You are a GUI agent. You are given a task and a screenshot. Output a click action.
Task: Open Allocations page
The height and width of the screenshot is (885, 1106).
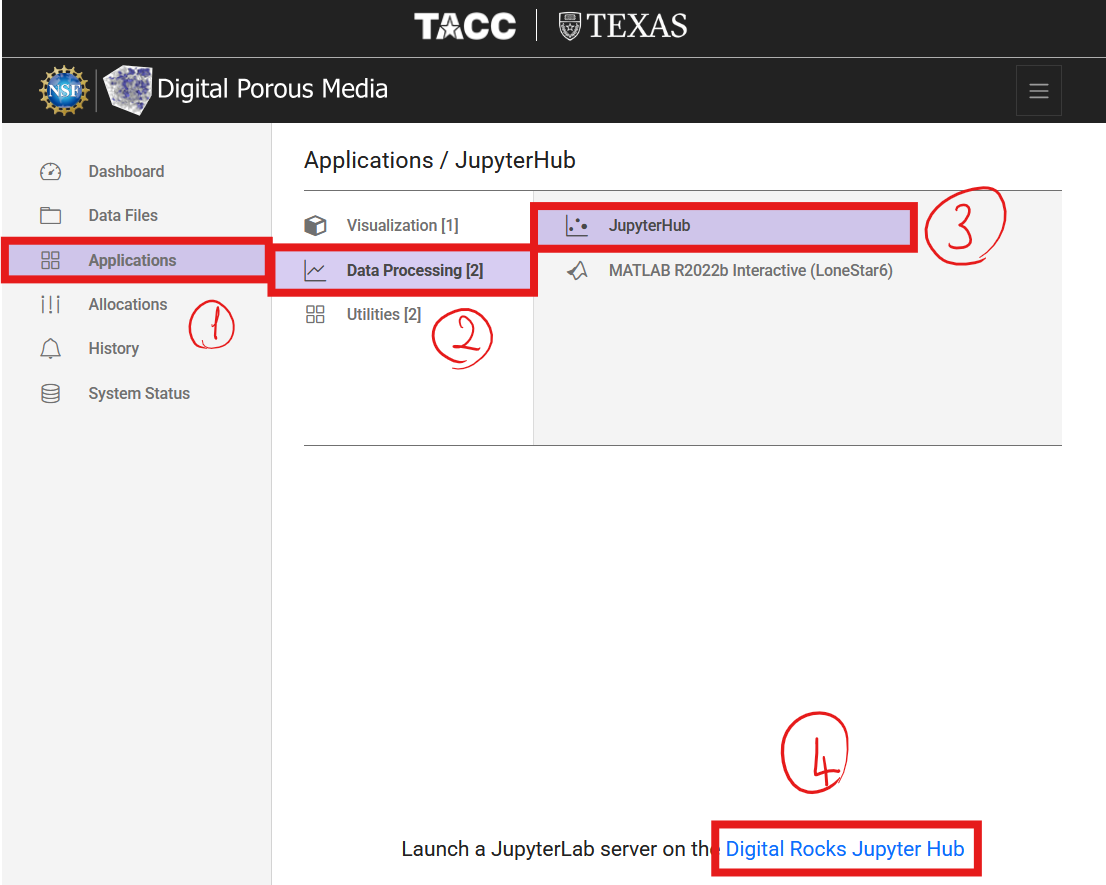point(128,305)
